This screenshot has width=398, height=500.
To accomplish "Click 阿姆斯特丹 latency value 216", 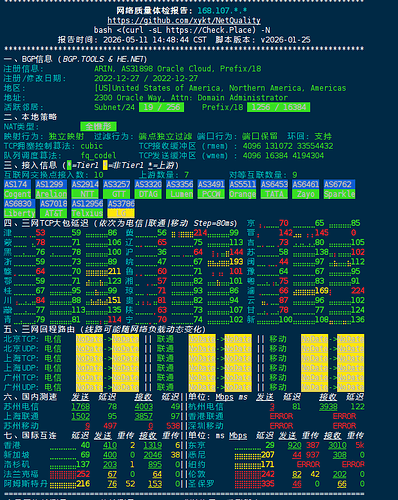I will 83,484.
